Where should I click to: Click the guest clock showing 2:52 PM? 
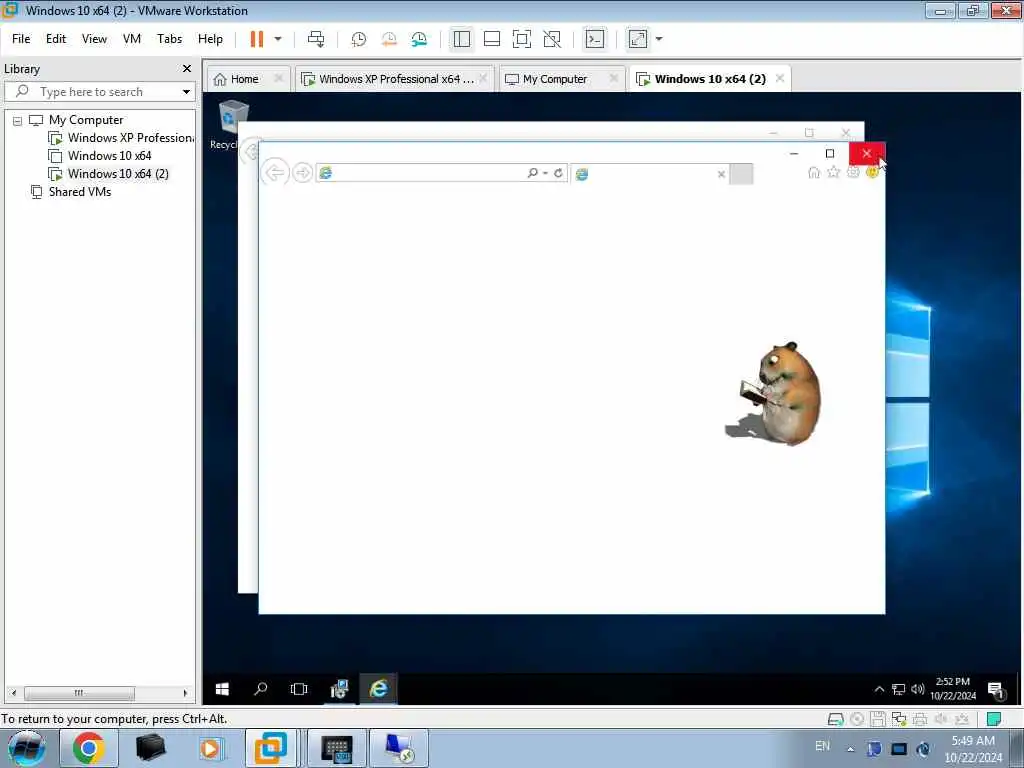pos(953,689)
